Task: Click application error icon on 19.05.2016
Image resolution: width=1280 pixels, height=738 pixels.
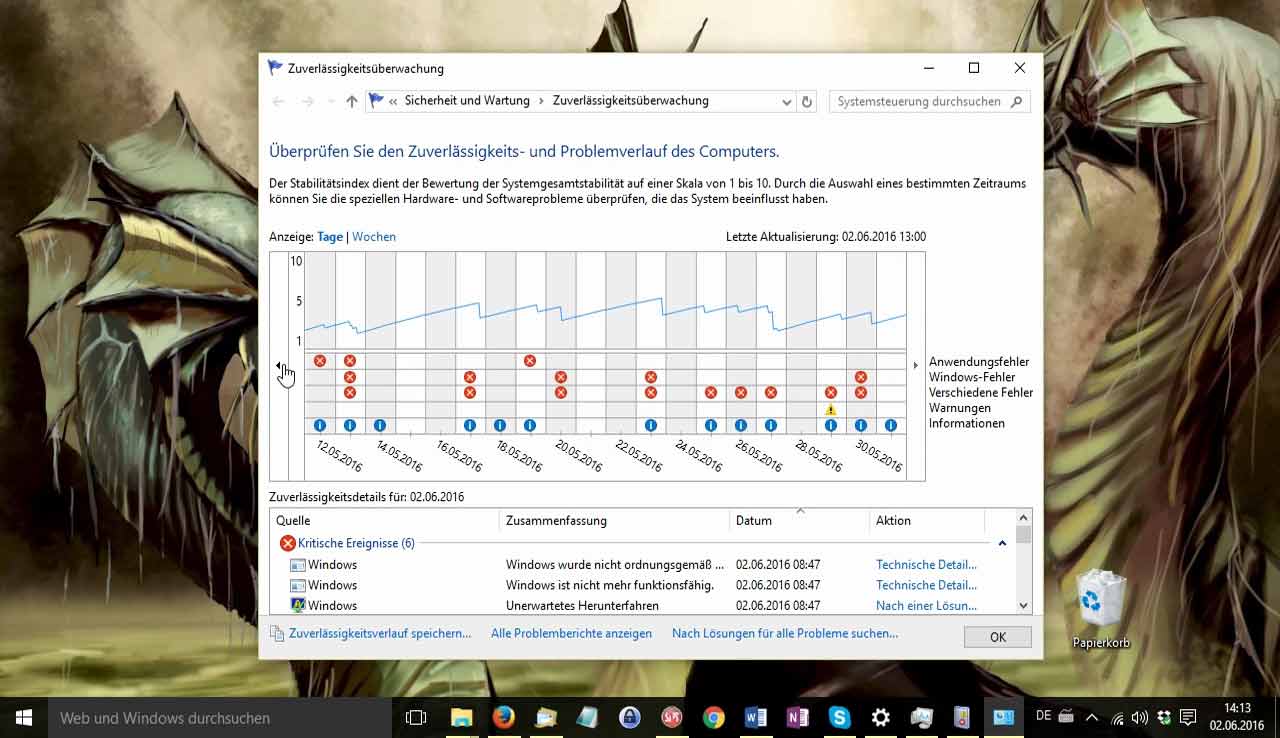Action: [530, 360]
